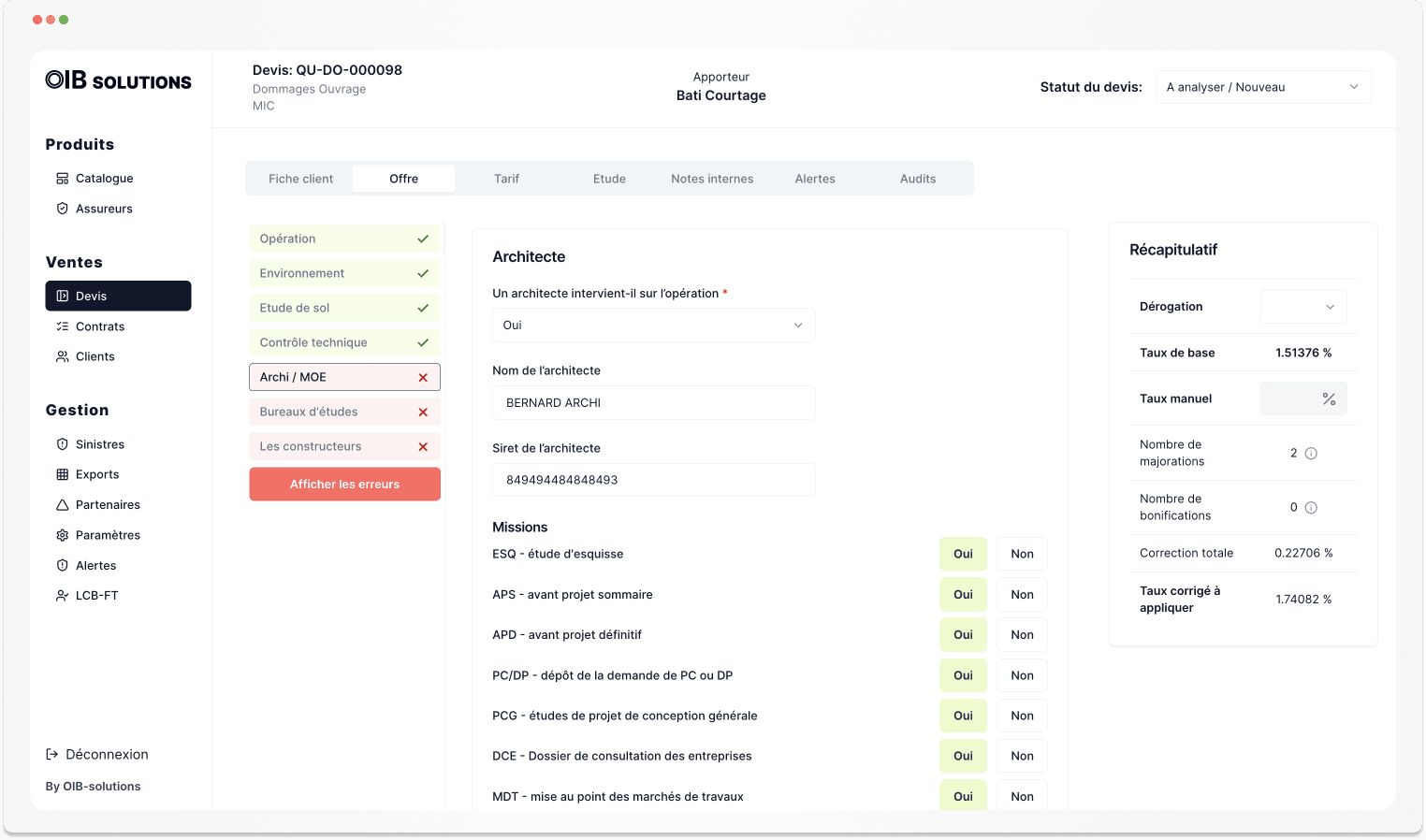
Task: Click the Siret de l'architecte field
Action: (x=653, y=480)
